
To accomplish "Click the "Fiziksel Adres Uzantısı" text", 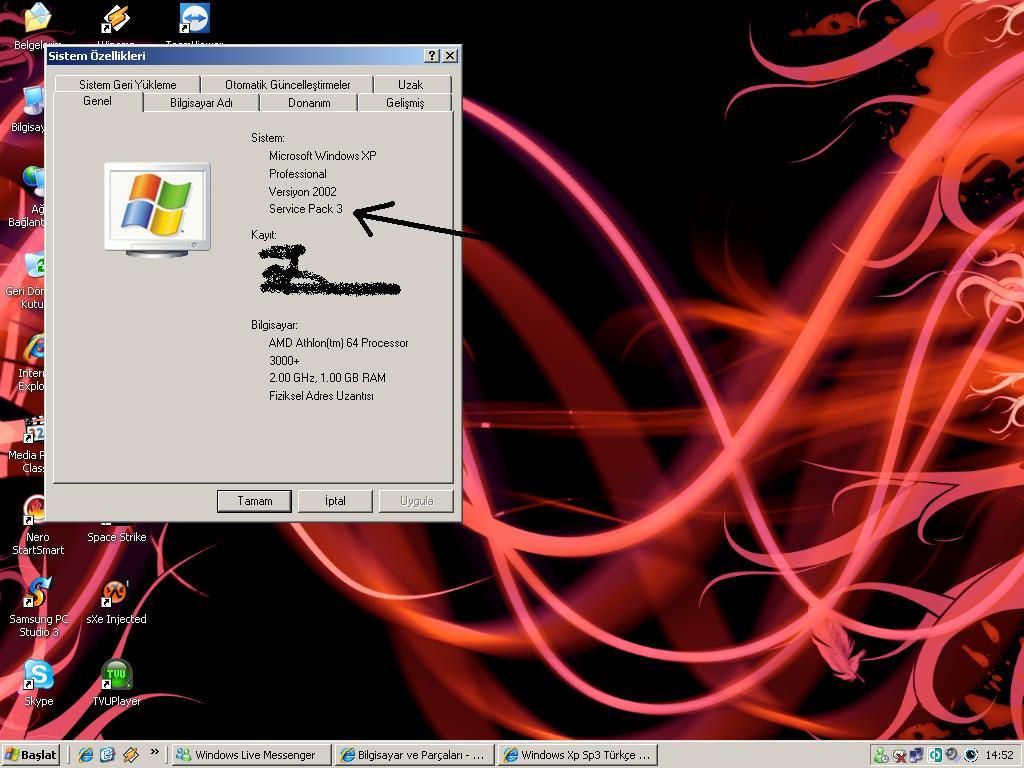I will (321, 396).
